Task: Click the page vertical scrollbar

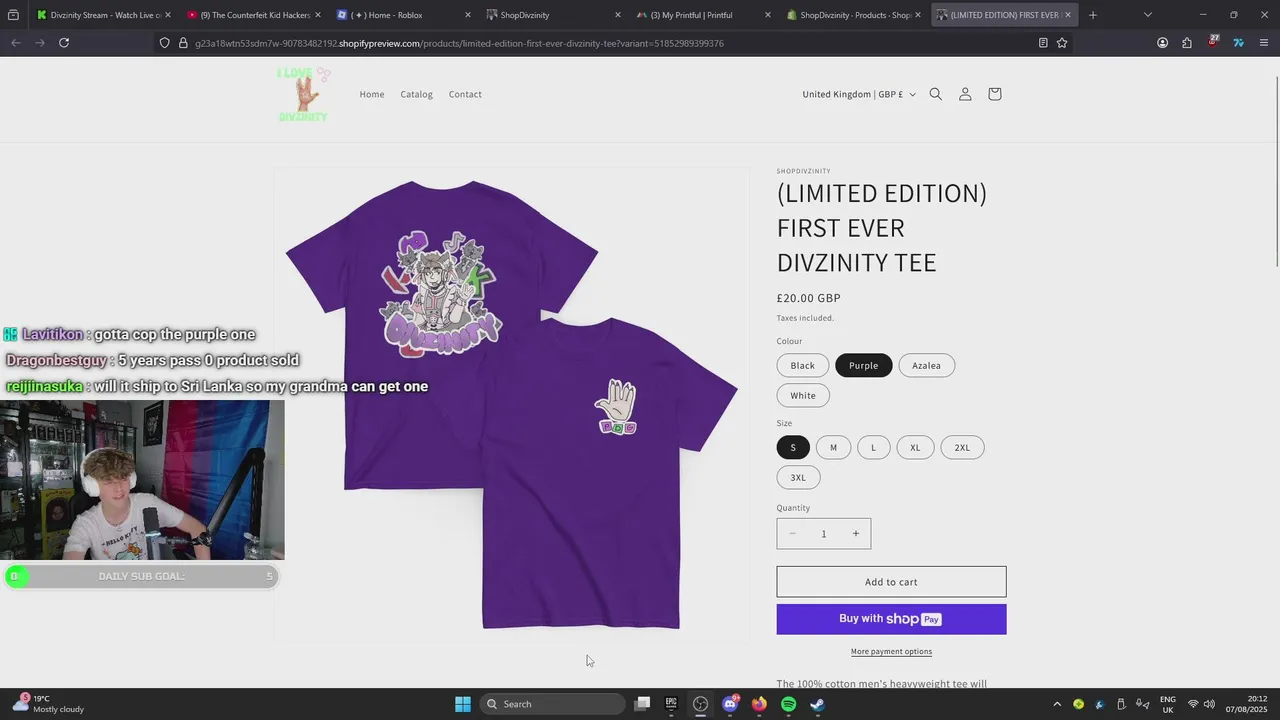Action: click(1277, 170)
